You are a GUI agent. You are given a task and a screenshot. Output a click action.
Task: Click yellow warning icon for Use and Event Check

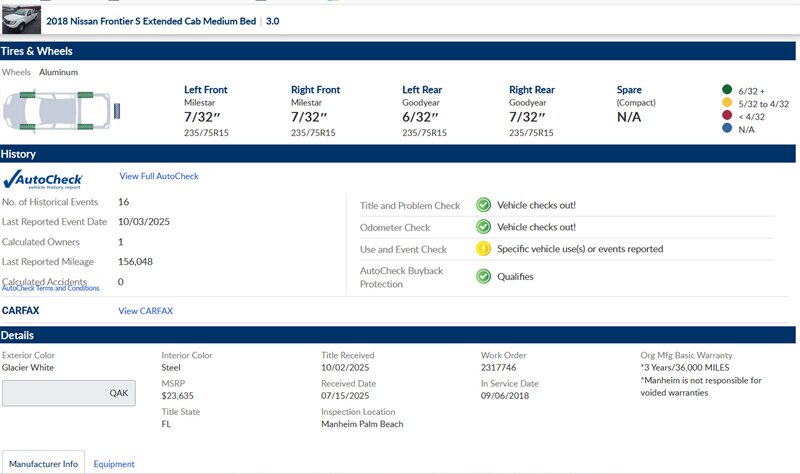[x=483, y=249]
